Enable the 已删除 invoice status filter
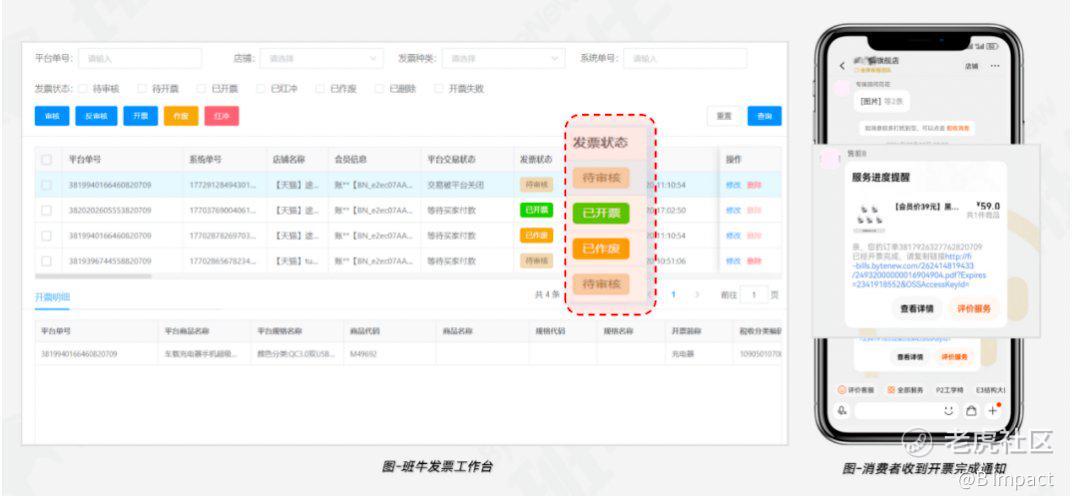The height and width of the screenshot is (504, 1074). (379, 88)
